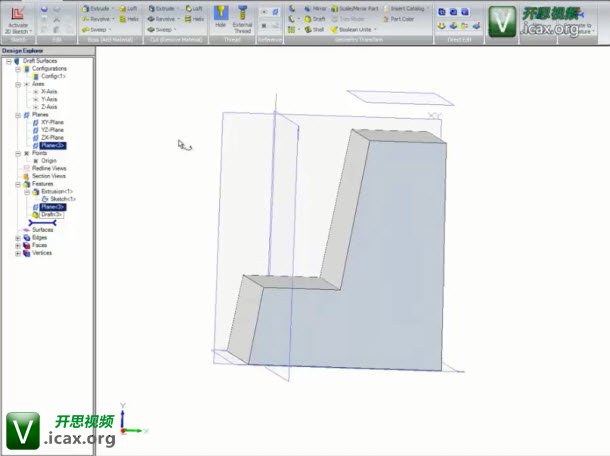Select the Cut Helix tool
Image resolution: width=610 pixels, height=456 pixels.
[x=195, y=19]
